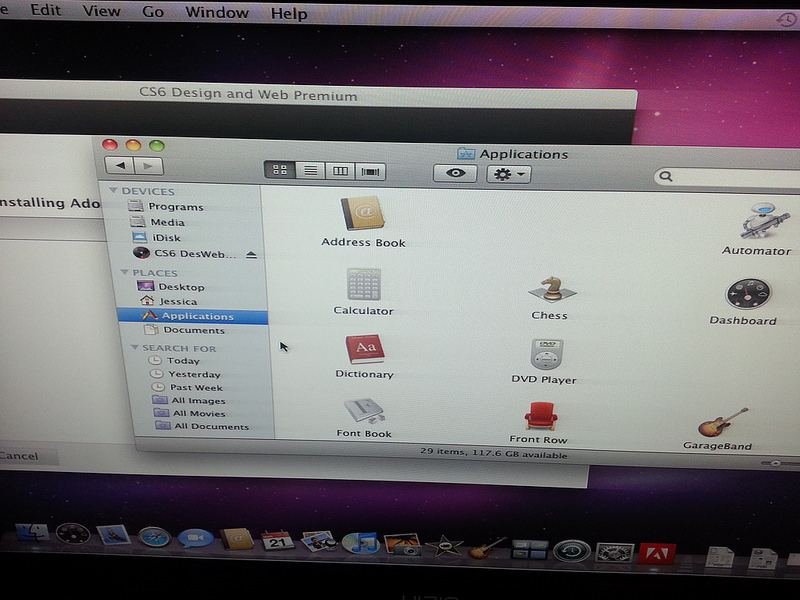The width and height of the screenshot is (800, 600).
Task: Open Time Machine from the Dock
Action: point(572,551)
